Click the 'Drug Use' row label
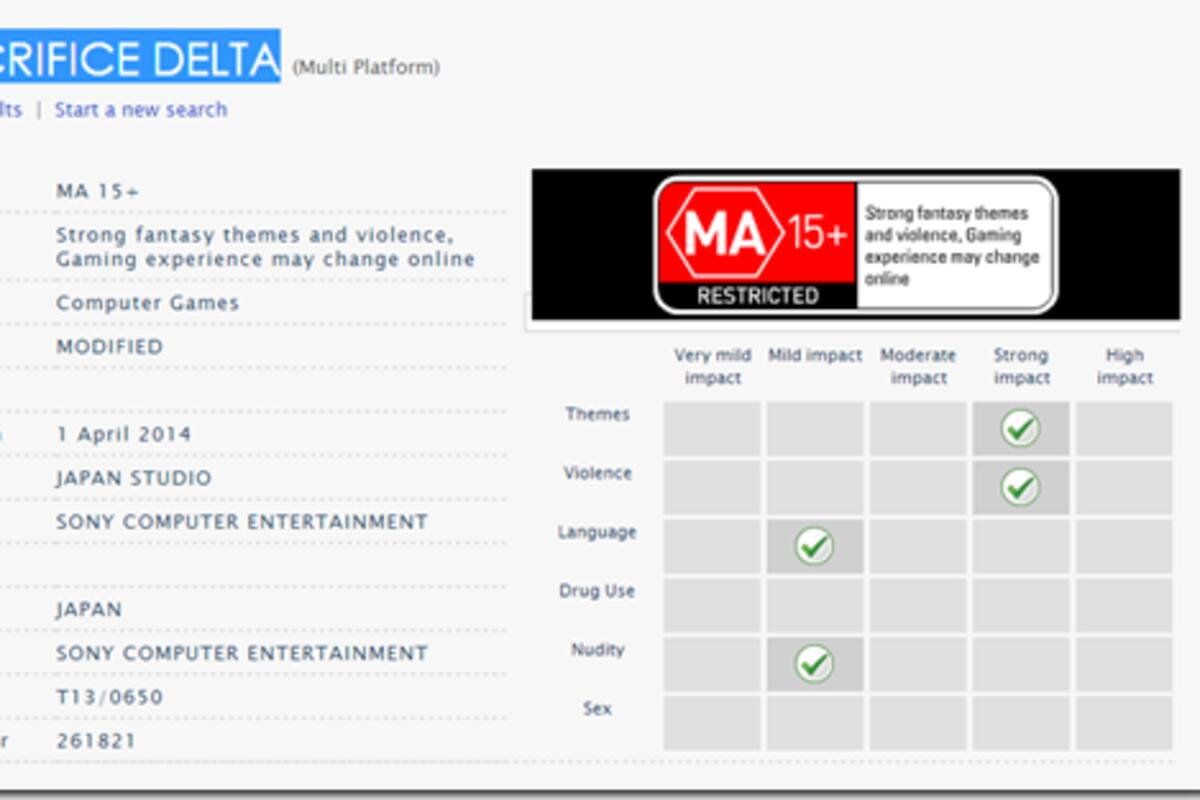 pyautogui.click(x=597, y=591)
